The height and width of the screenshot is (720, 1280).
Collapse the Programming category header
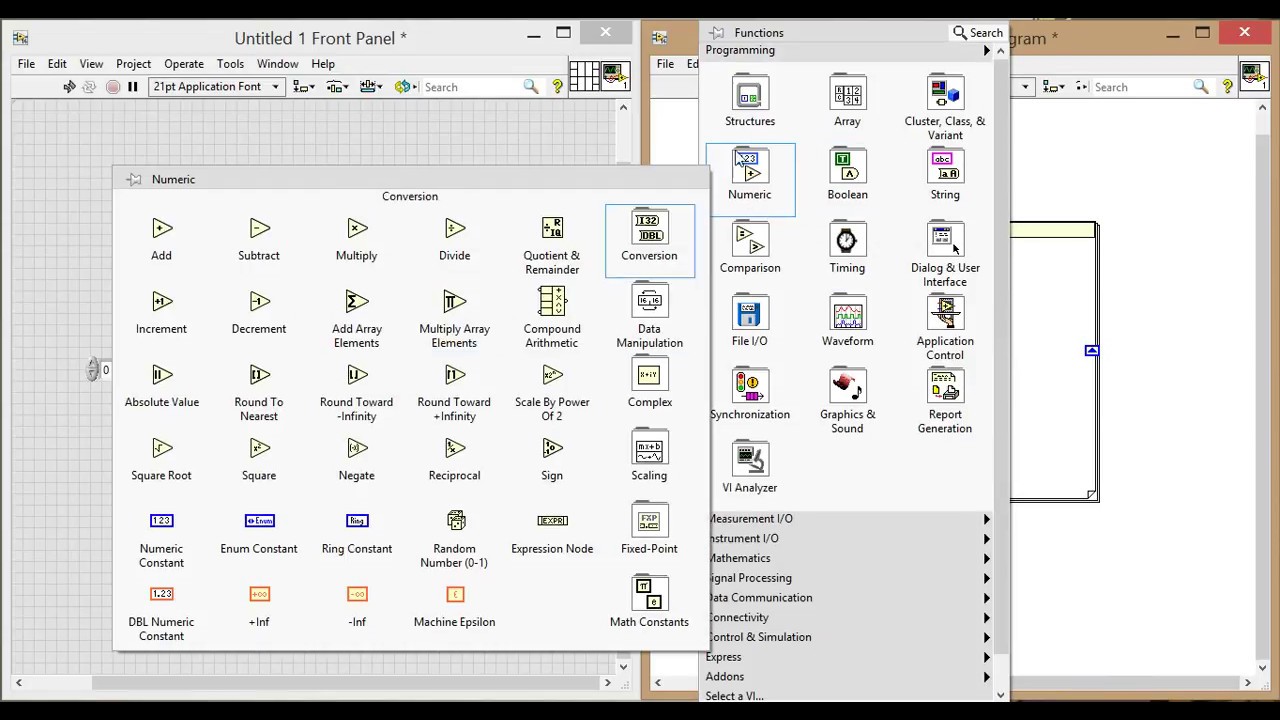pyautogui.click(x=850, y=50)
